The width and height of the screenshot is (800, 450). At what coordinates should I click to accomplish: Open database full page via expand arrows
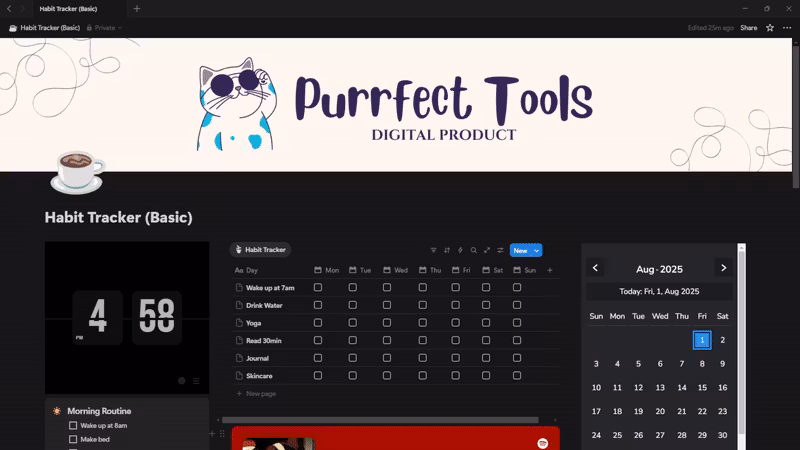click(487, 250)
